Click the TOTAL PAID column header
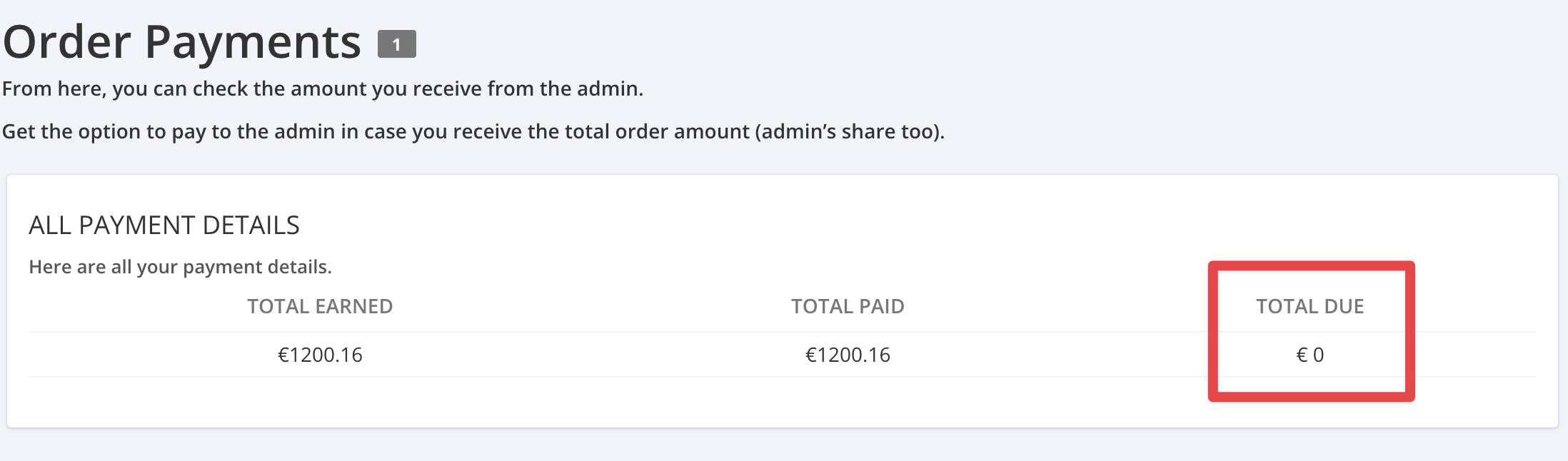Viewport: 1568px width, 461px height. pos(848,306)
